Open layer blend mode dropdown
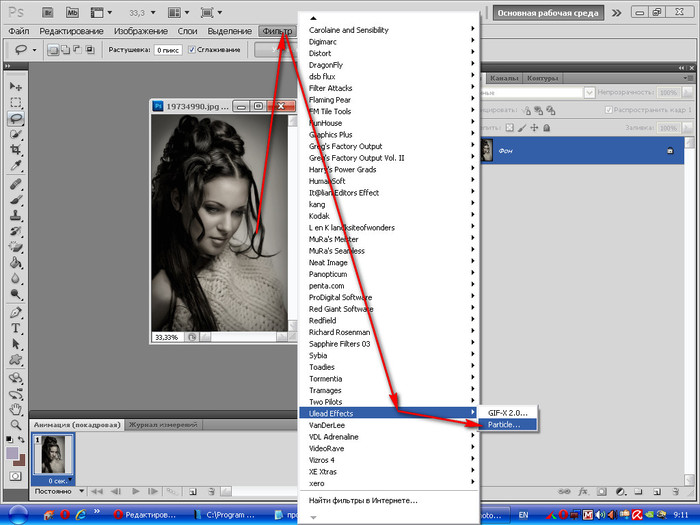This screenshot has width=700, height=525. [x=589, y=92]
